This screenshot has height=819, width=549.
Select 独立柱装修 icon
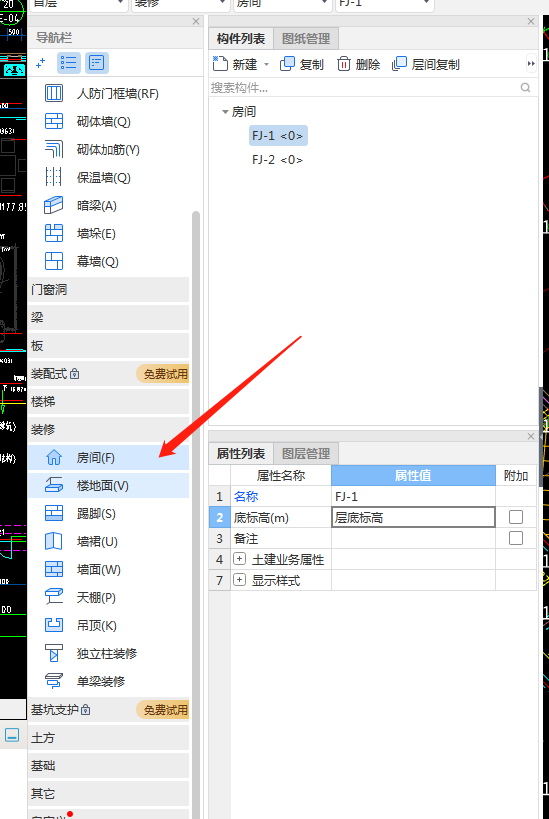click(x=54, y=653)
